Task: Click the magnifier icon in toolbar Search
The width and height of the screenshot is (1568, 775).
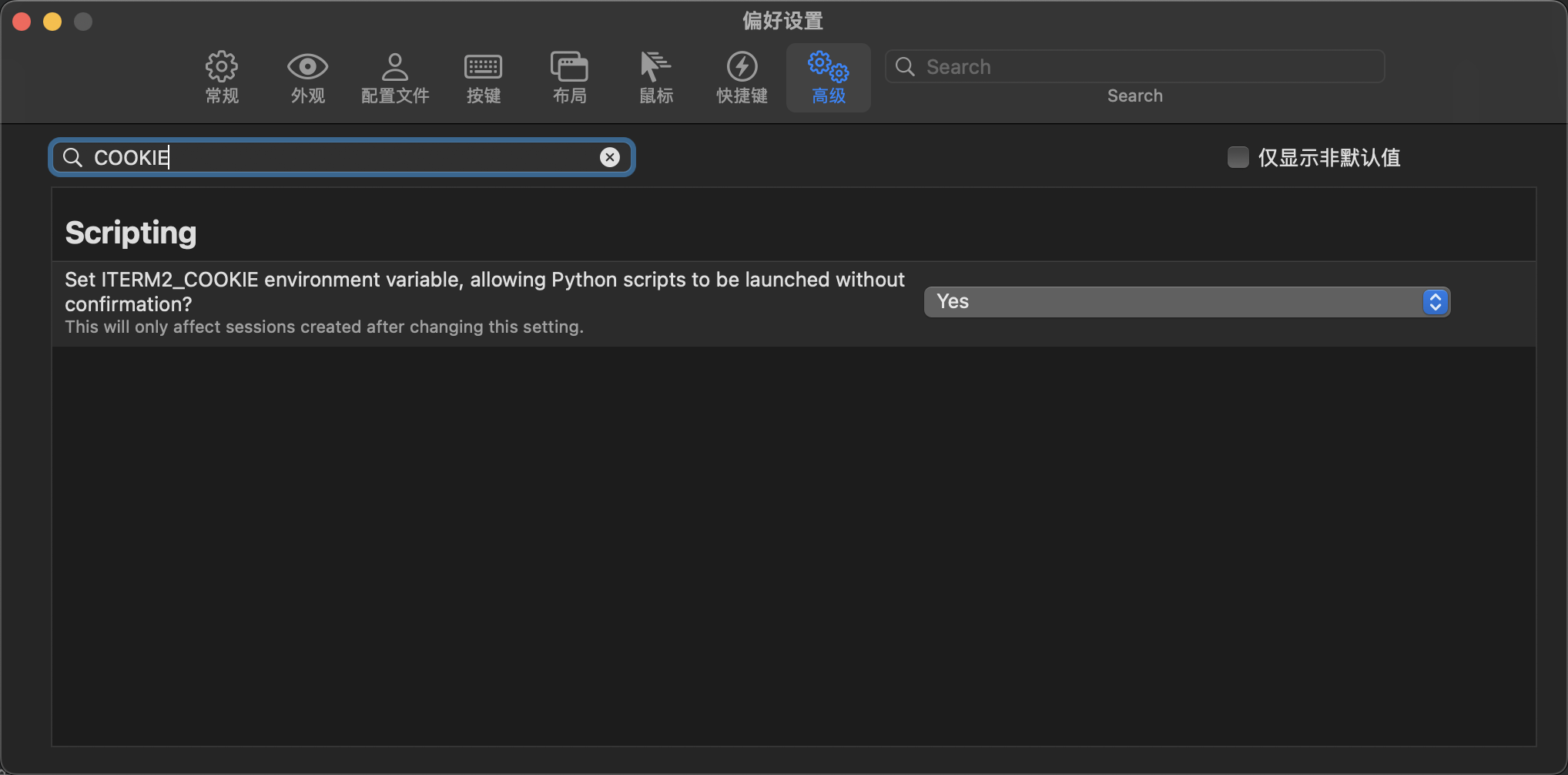Action: [905, 67]
